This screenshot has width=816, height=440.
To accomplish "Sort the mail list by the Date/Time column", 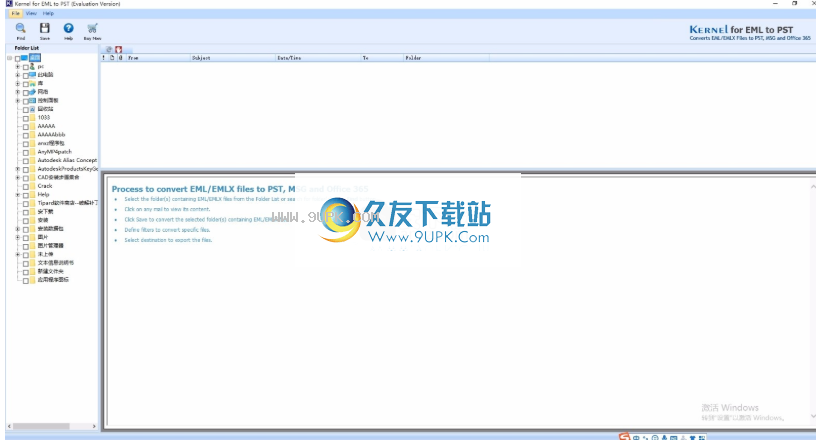I will 318,58.
